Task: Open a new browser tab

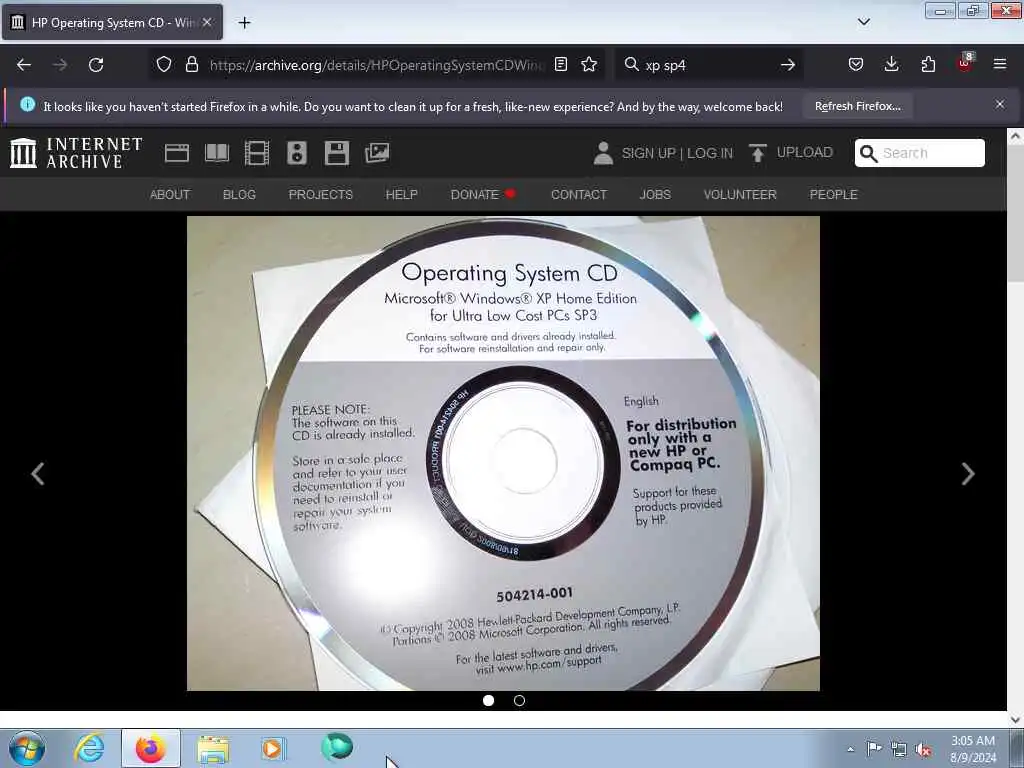Action: pyautogui.click(x=244, y=23)
